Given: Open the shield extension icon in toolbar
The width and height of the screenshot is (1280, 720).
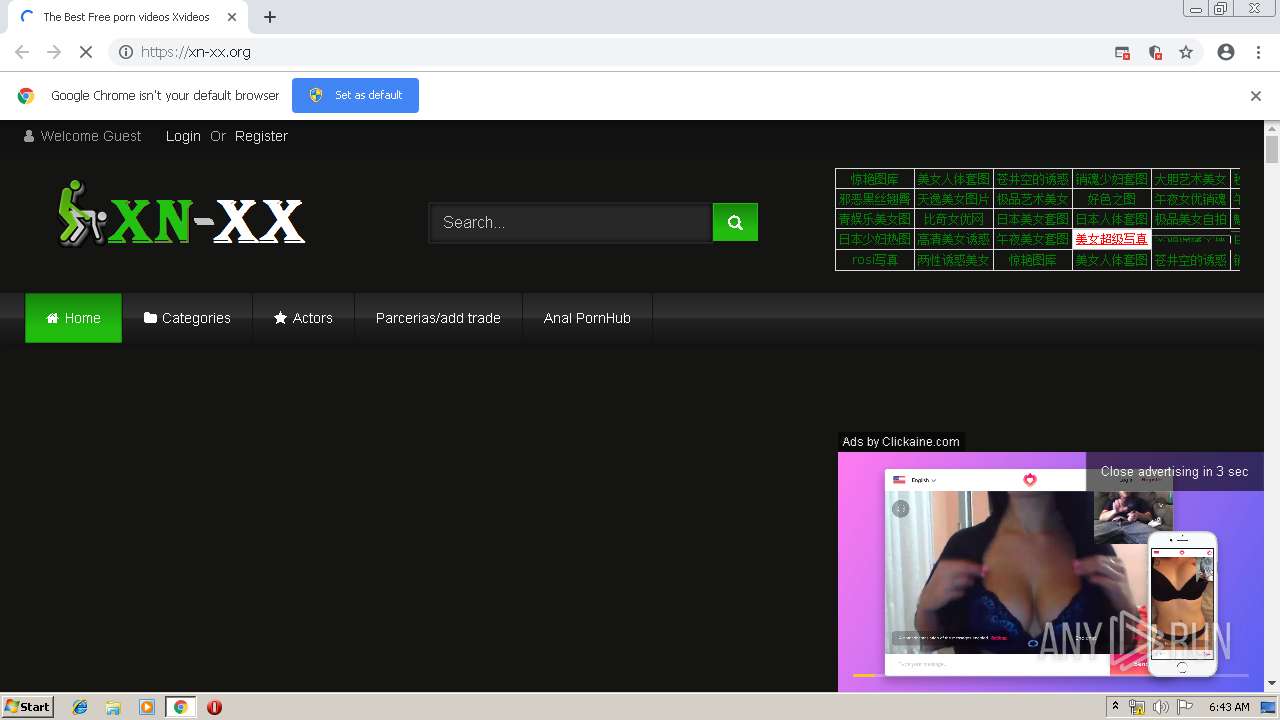Looking at the screenshot, I should point(1155,52).
